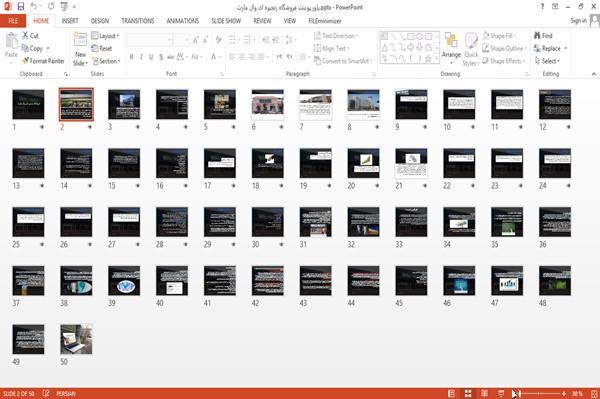Select slide 1 thumbnail
600x399 pixels.
pos(28,104)
